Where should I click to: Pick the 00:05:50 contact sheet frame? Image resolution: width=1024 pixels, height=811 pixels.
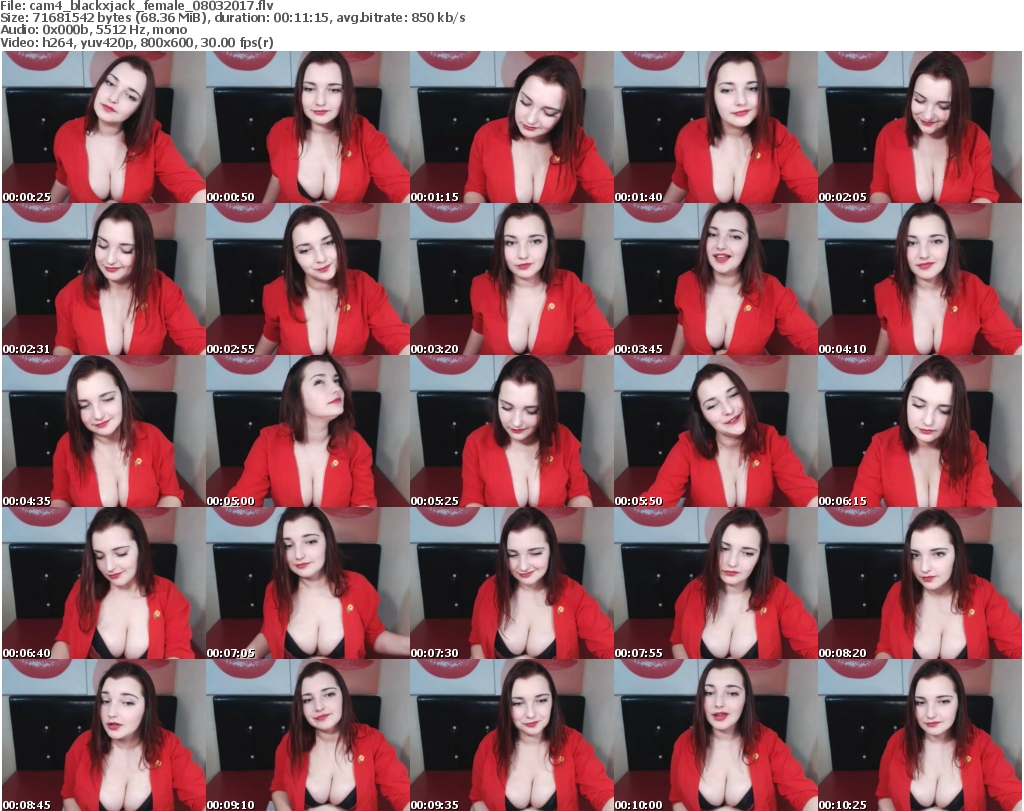click(716, 432)
